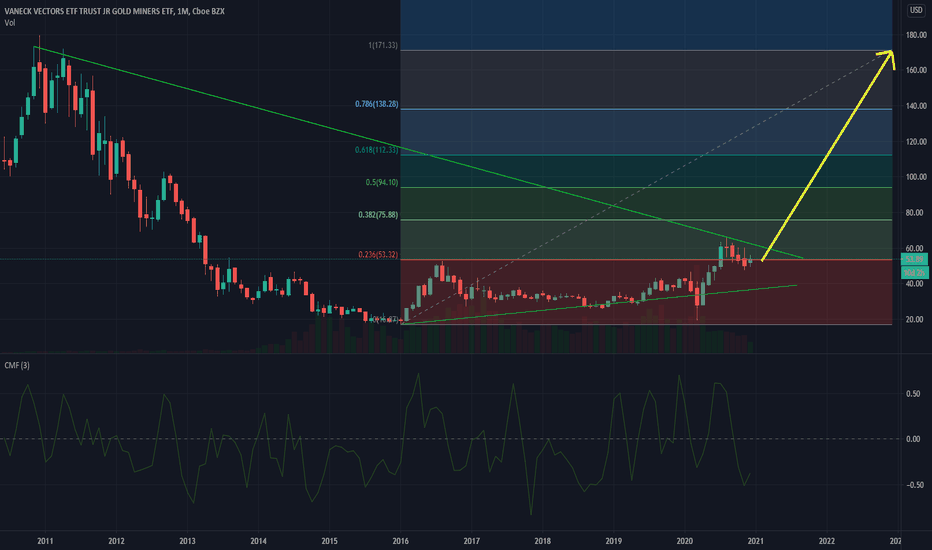Click the 0.382(75.88) Fibonacci level label
The image size is (932, 550).
coord(378,215)
